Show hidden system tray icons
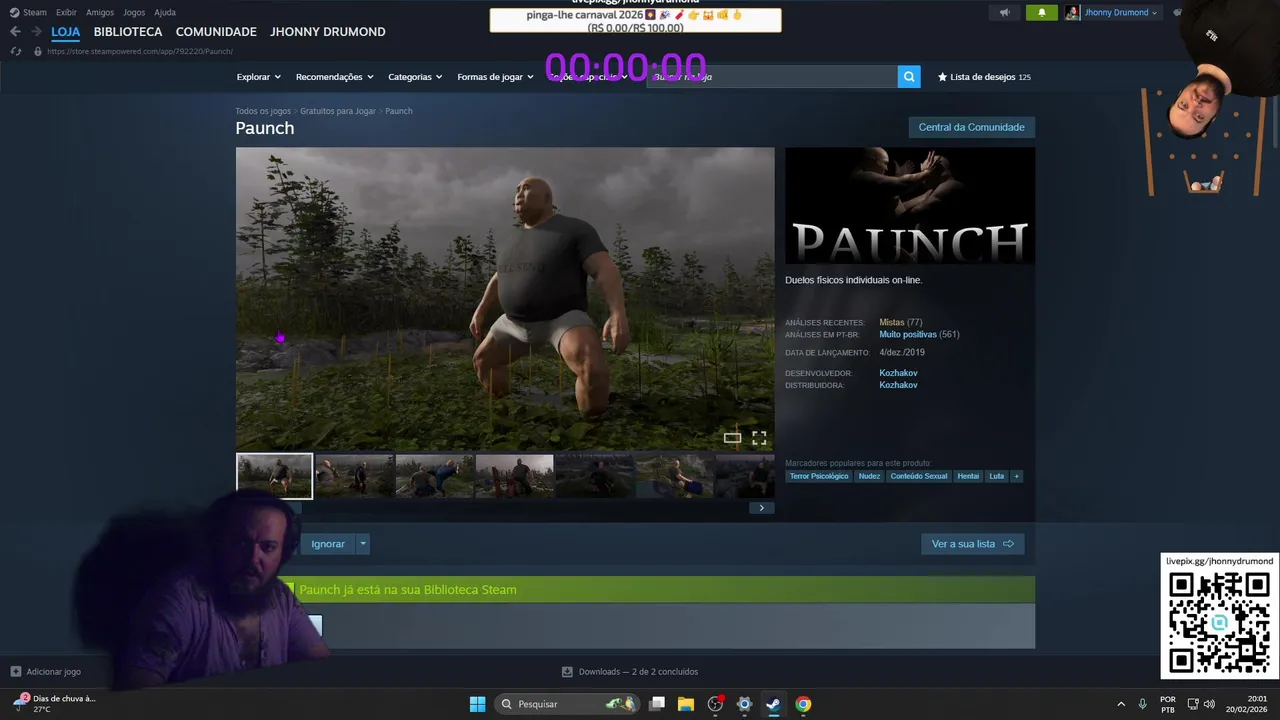 tap(1121, 704)
